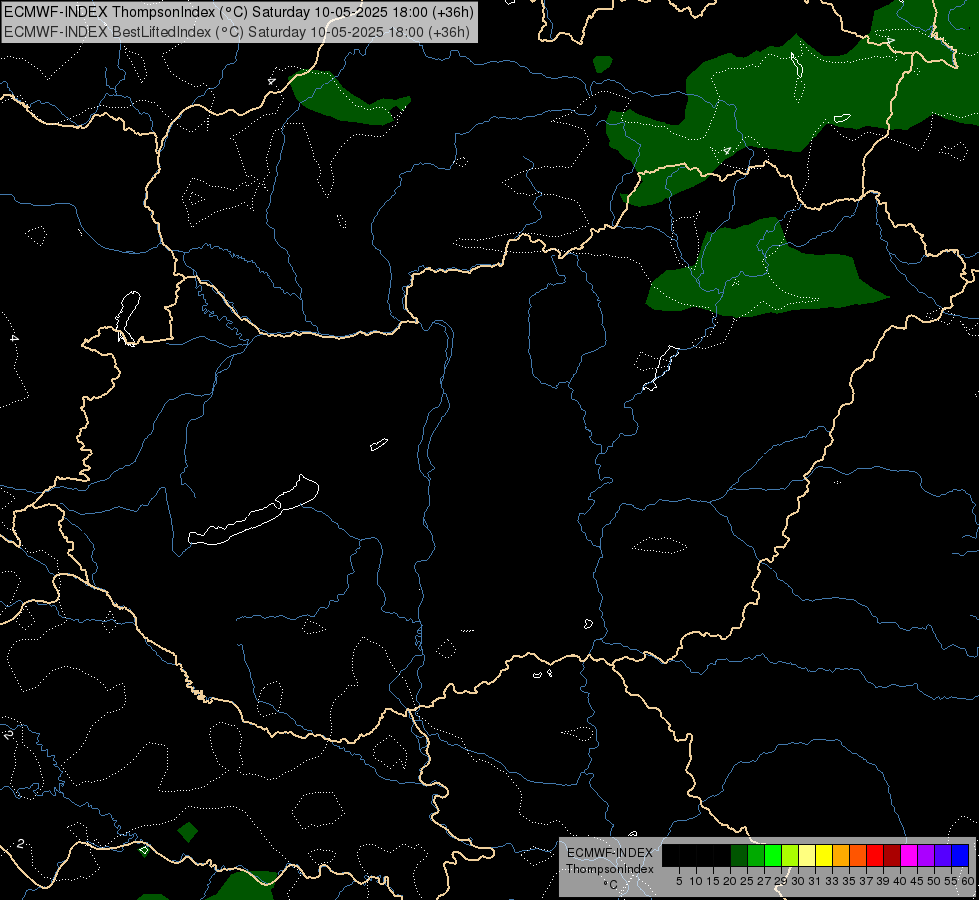This screenshot has height=900, width=979.
Task: Click the ThompsonIndex label in the legend
Action: click(x=610, y=869)
